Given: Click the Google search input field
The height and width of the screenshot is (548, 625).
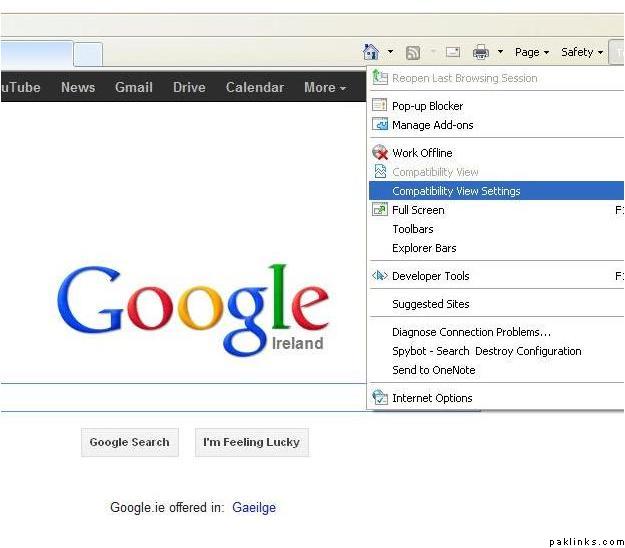Looking at the screenshot, I should [180, 397].
